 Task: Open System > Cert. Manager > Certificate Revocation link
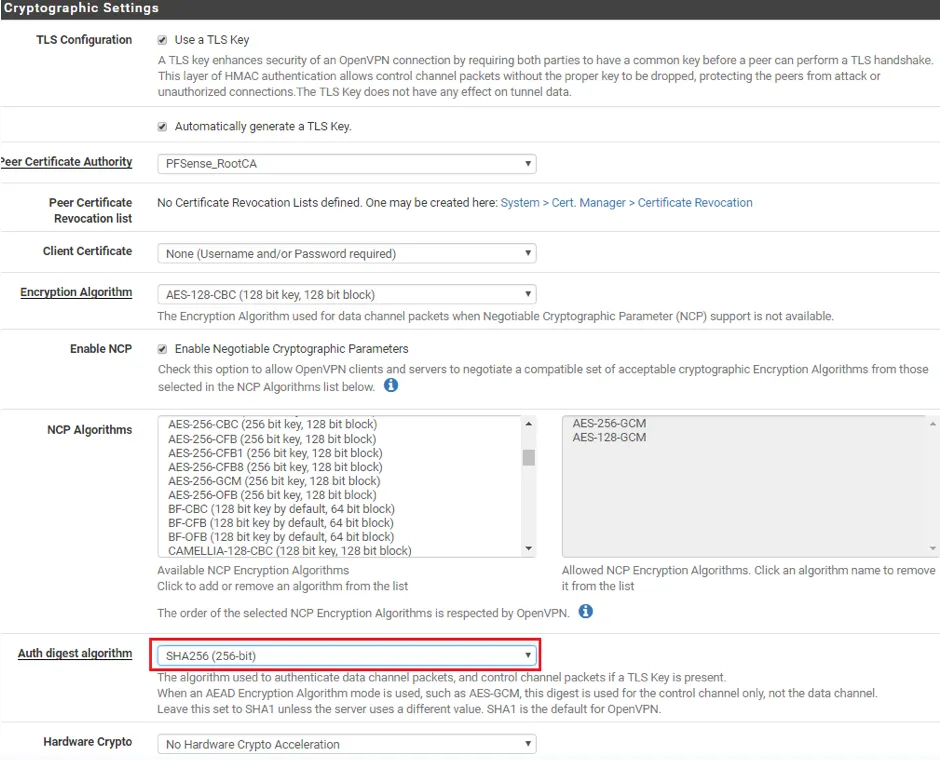tap(626, 203)
